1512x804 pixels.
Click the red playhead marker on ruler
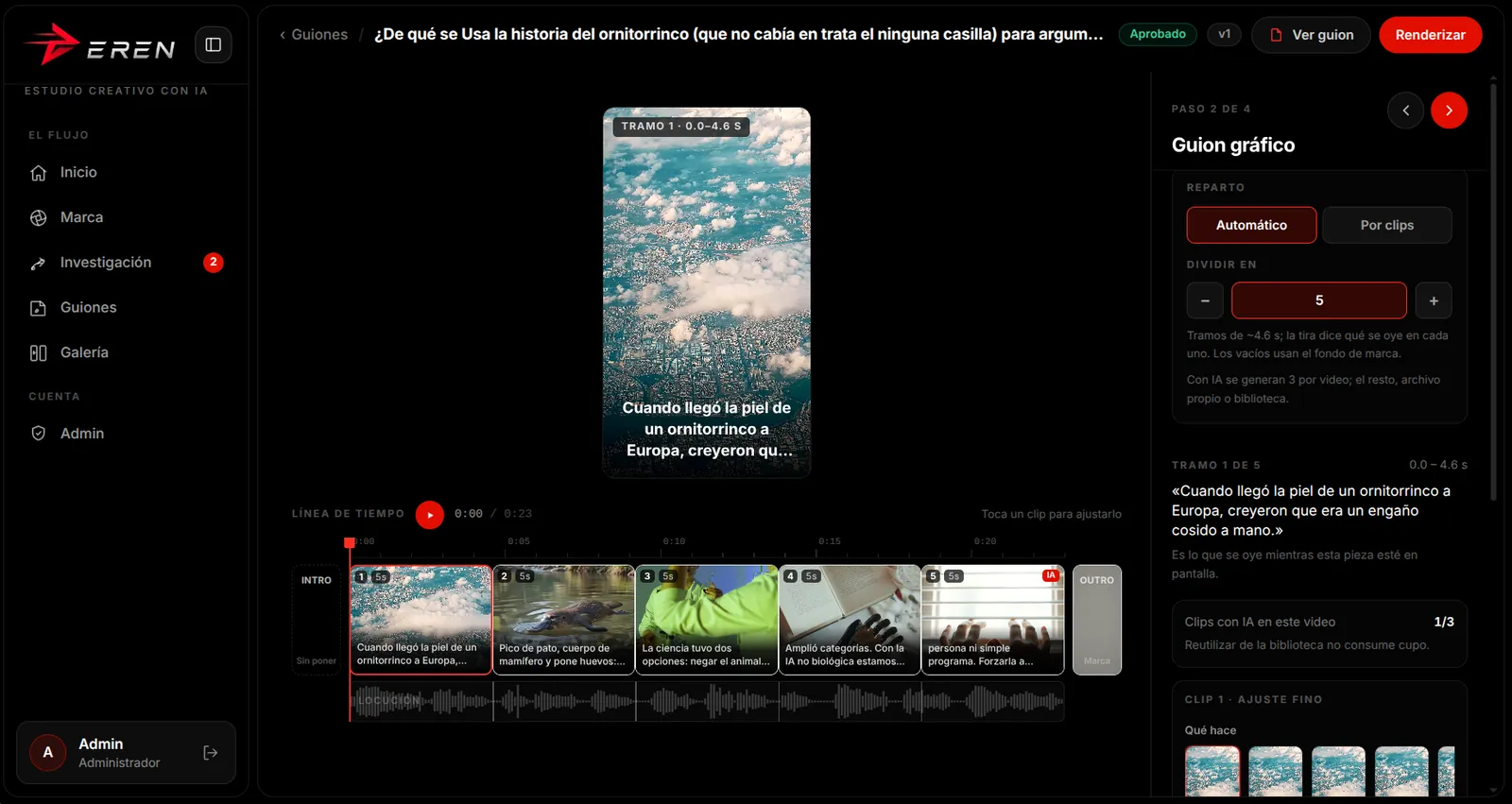pos(350,542)
